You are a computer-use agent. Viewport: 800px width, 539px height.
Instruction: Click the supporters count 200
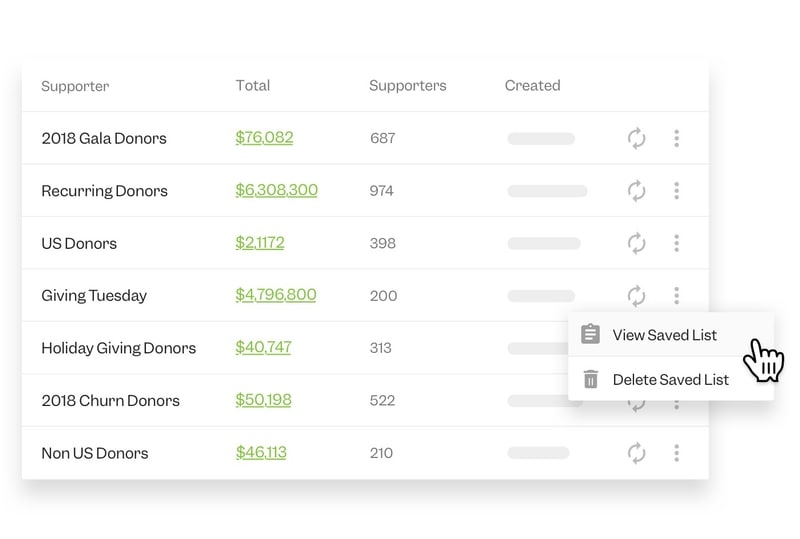tap(384, 296)
